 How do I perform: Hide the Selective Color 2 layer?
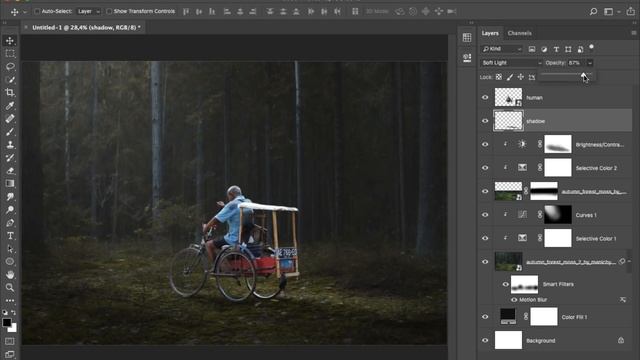pyautogui.click(x=485, y=168)
